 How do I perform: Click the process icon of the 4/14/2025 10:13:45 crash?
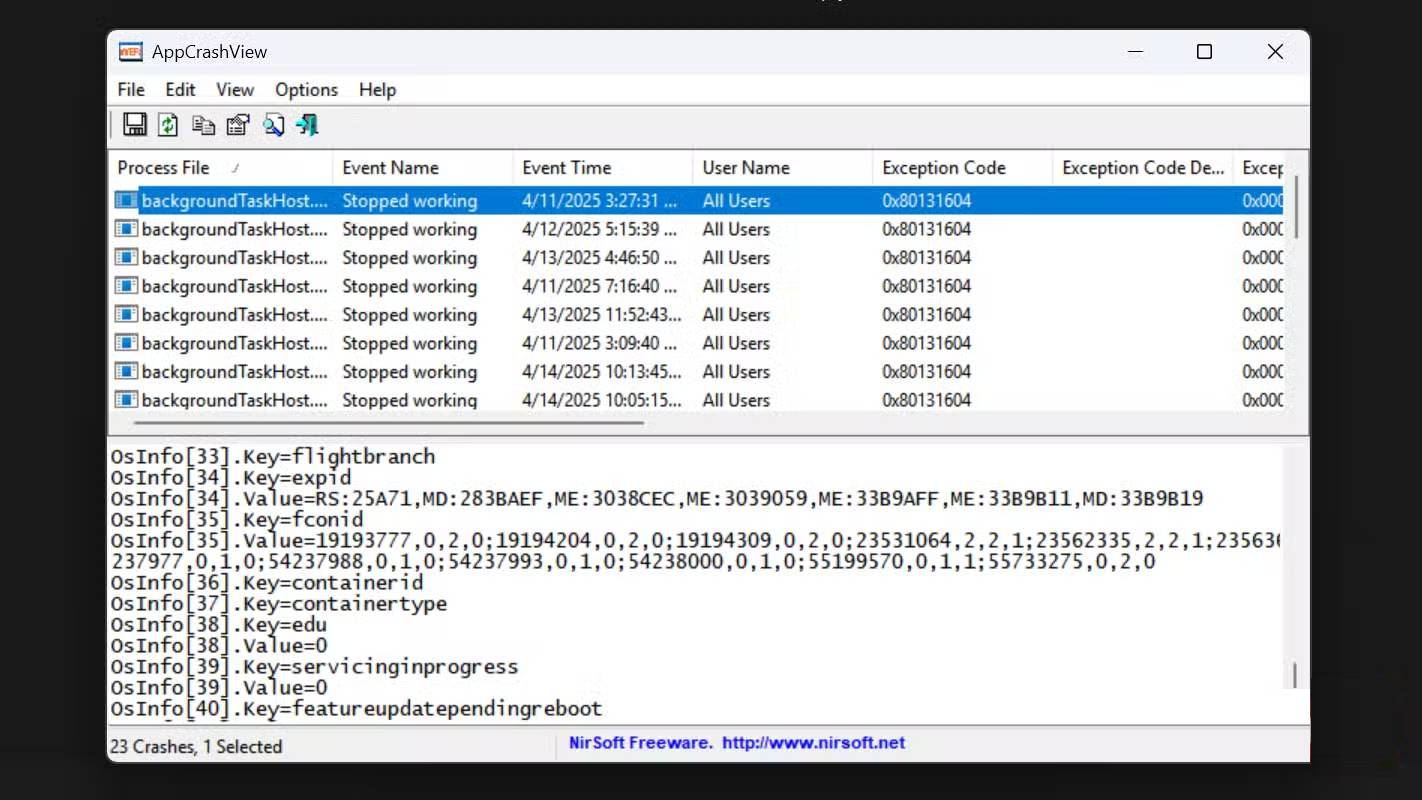(x=126, y=372)
